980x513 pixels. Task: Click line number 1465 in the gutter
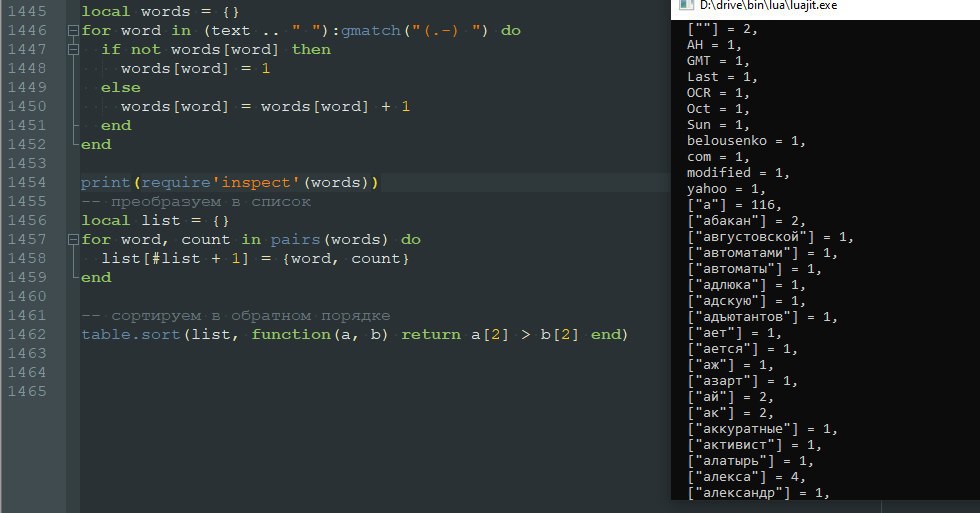(27, 391)
